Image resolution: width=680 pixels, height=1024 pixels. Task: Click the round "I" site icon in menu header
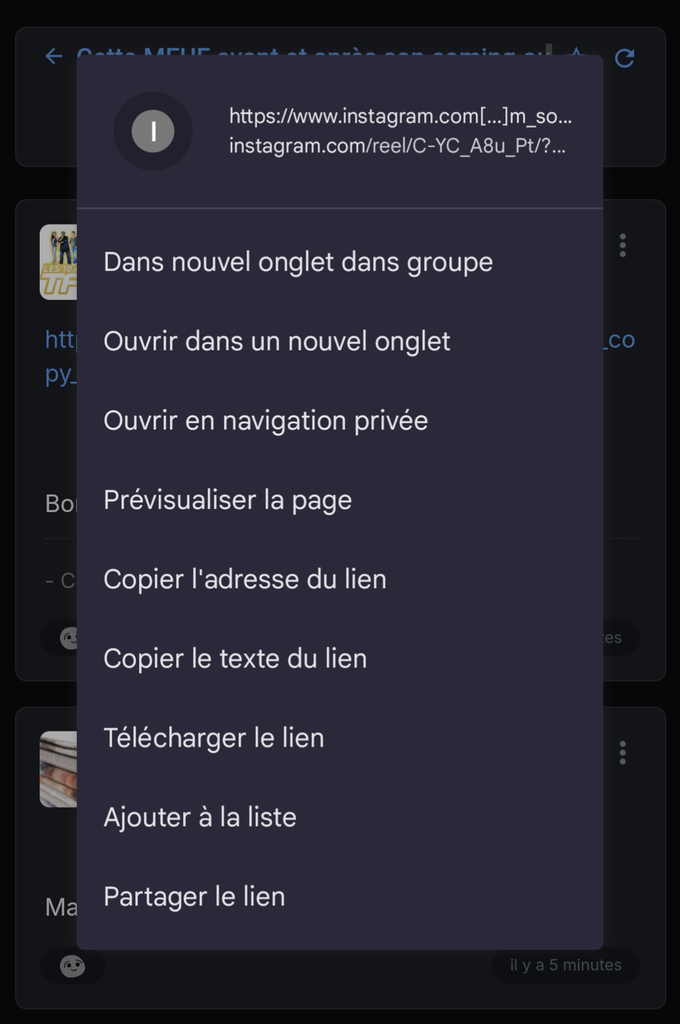click(153, 131)
